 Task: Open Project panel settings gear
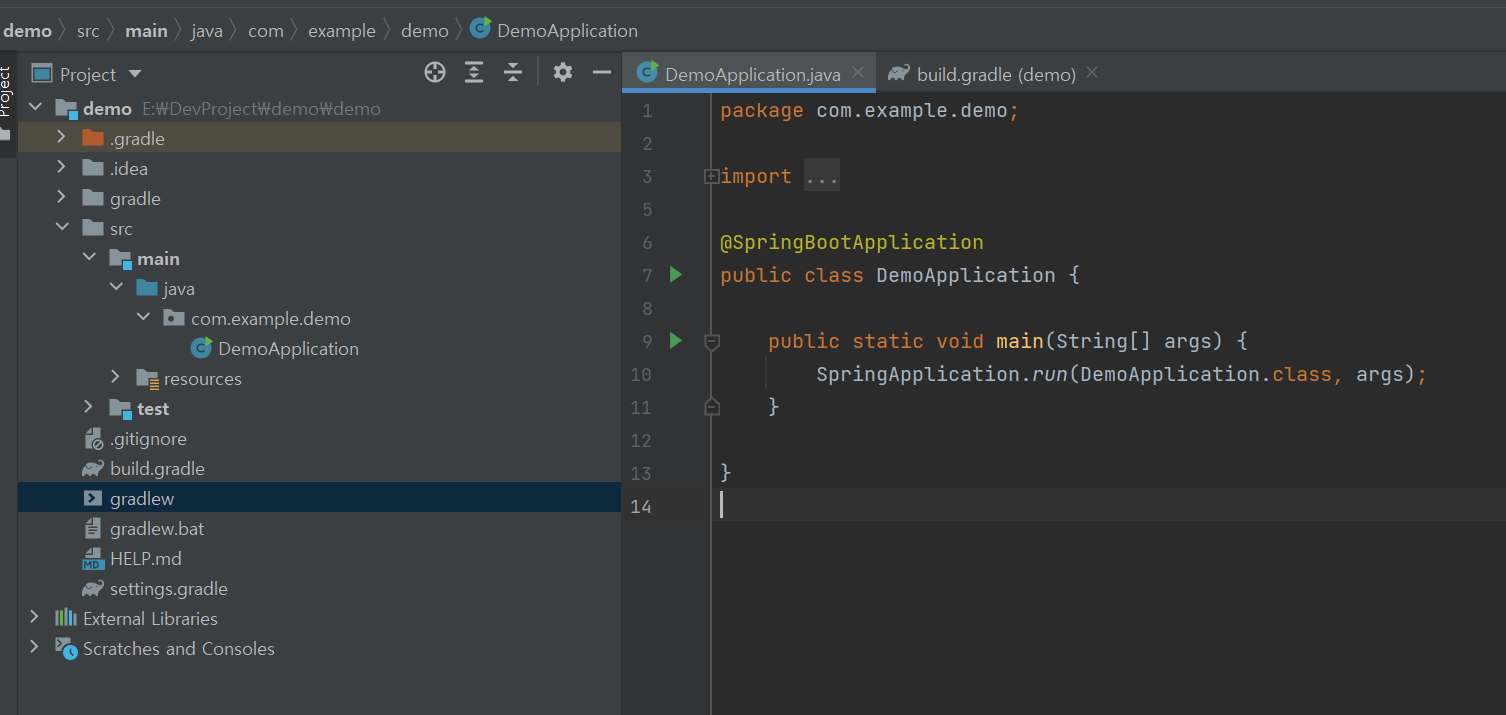point(563,72)
